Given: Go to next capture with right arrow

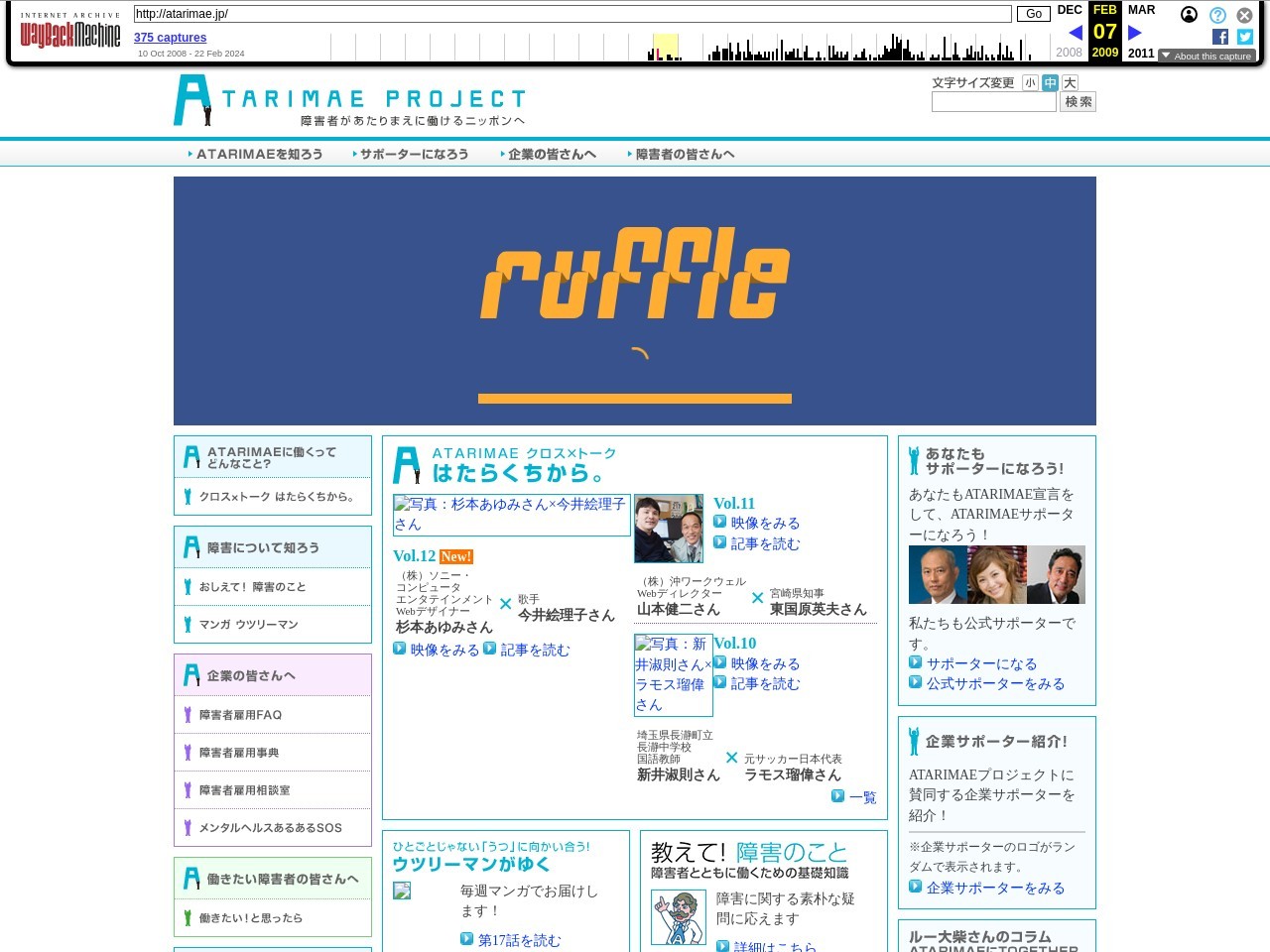Looking at the screenshot, I should pyautogui.click(x=1135, y=33).
